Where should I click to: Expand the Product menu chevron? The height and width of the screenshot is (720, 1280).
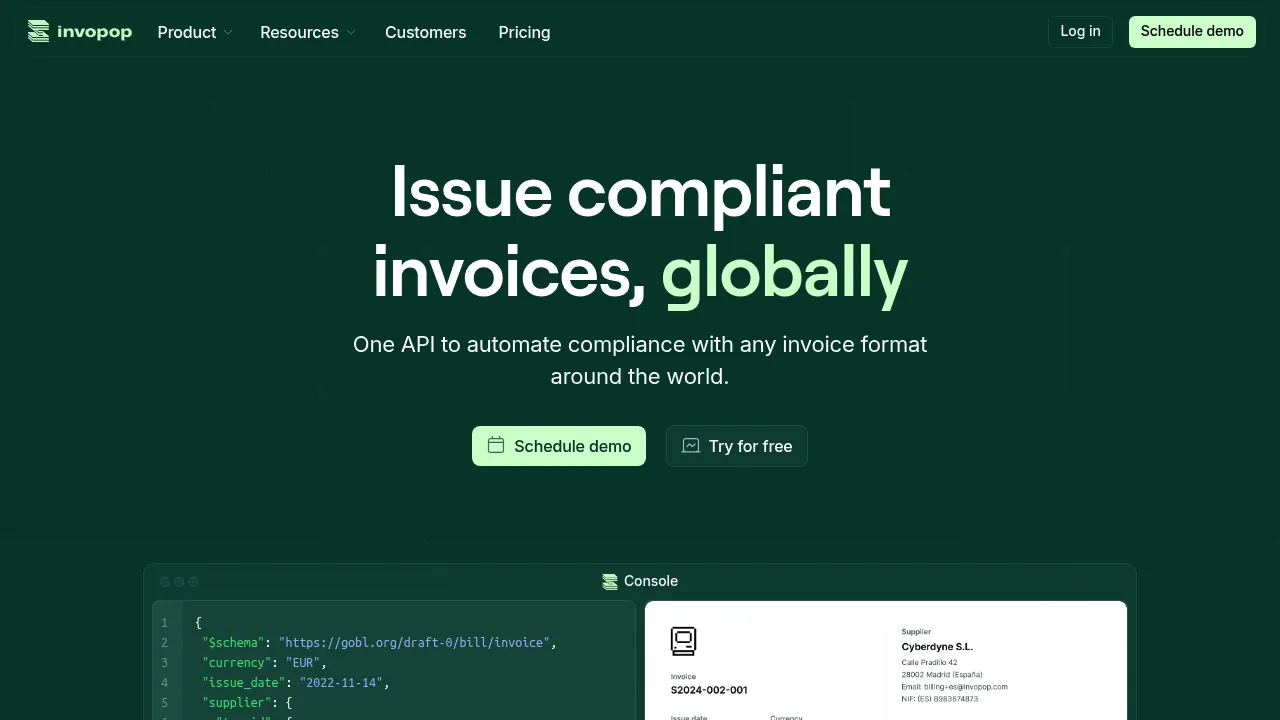pos(228,32)
